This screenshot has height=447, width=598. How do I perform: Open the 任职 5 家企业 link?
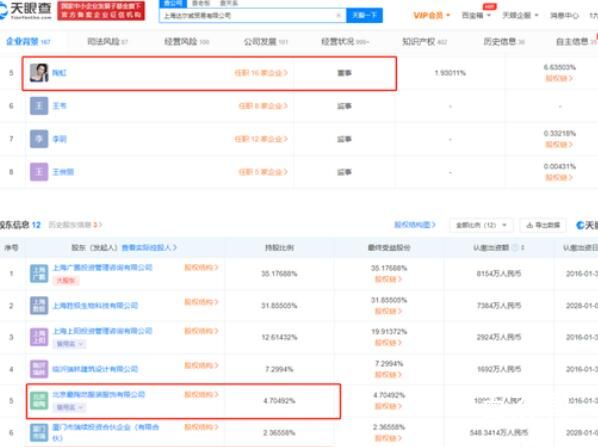[263, 172]
